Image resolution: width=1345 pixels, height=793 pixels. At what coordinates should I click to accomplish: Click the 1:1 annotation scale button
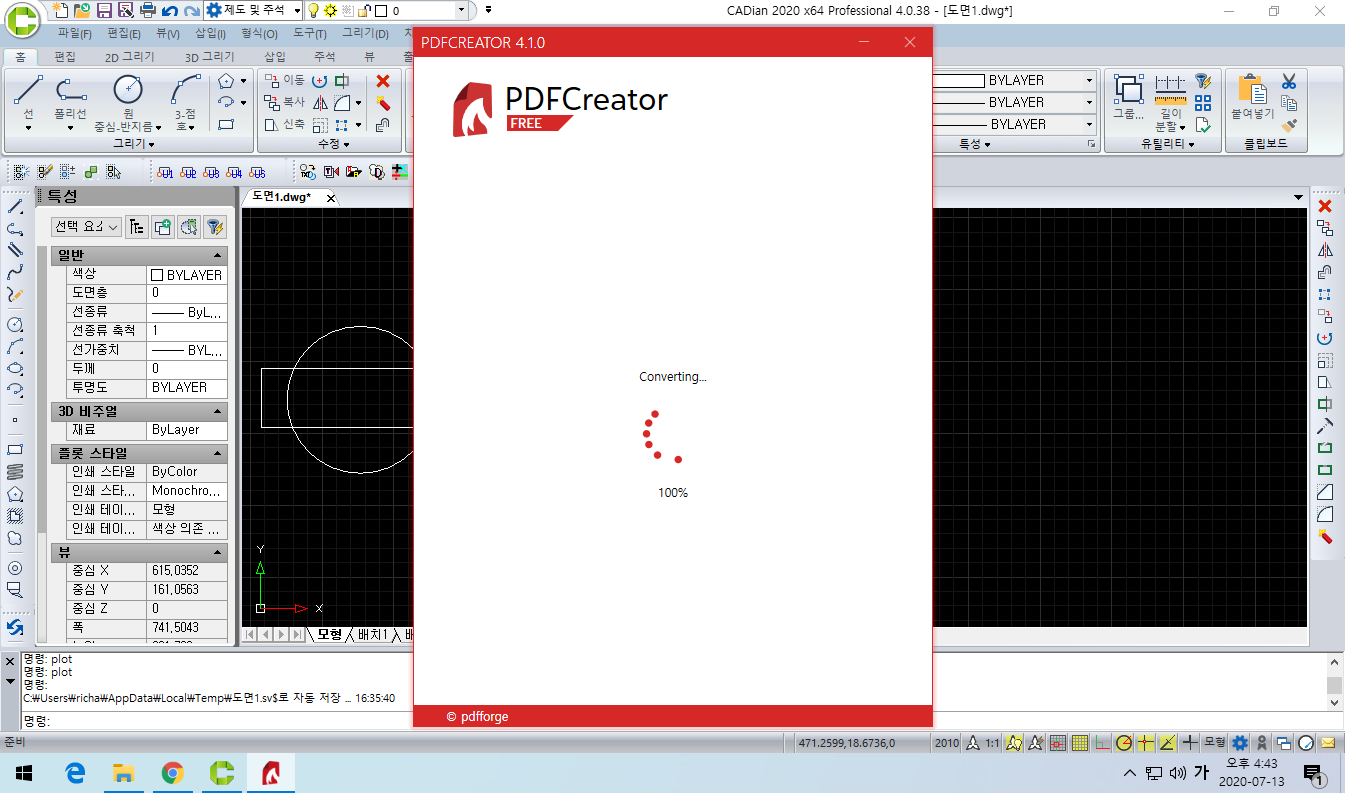(992, 743)
